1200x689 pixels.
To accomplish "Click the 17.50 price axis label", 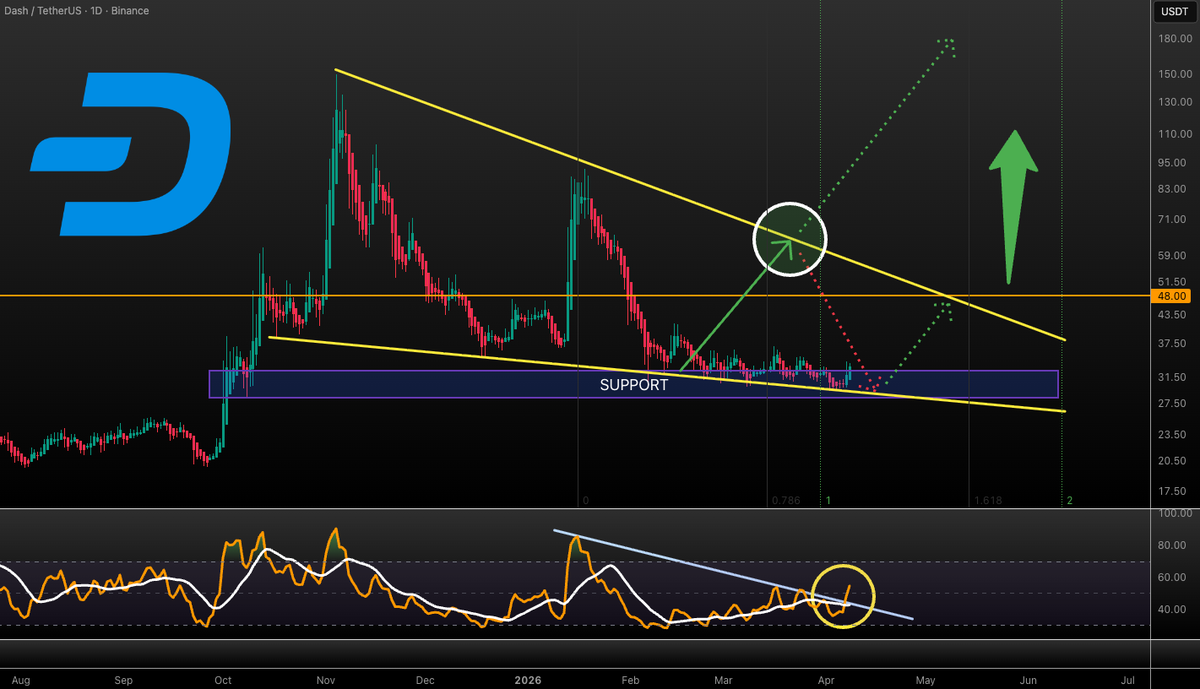I will [x=1172, y=491].
